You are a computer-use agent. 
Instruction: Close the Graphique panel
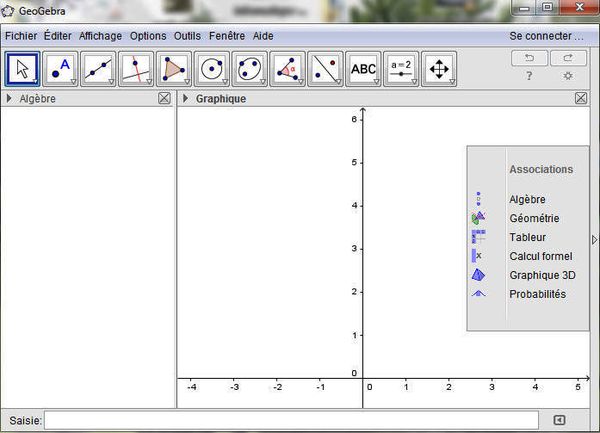point(581,98)
